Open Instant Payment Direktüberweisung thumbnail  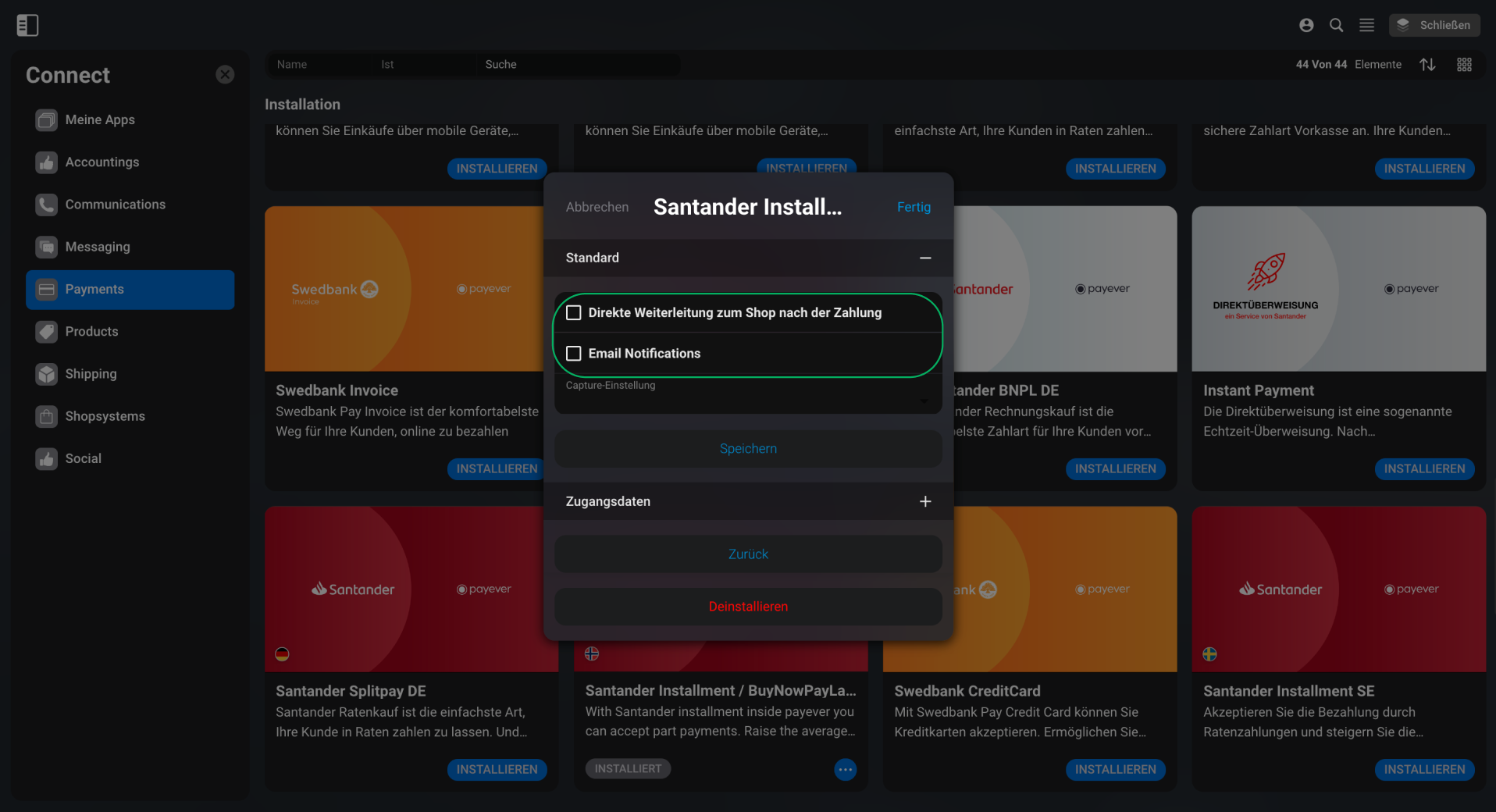point(1338,289)
